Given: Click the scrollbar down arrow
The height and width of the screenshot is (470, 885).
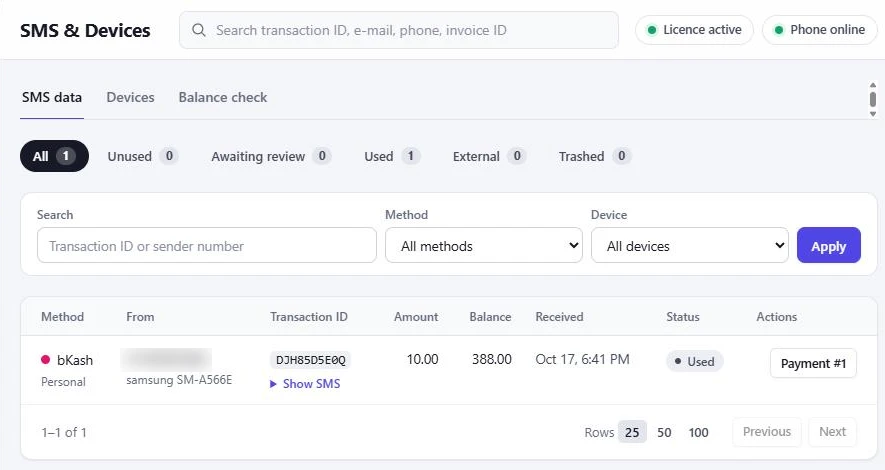Looking at the screenshot, I should tap(873, 114).
